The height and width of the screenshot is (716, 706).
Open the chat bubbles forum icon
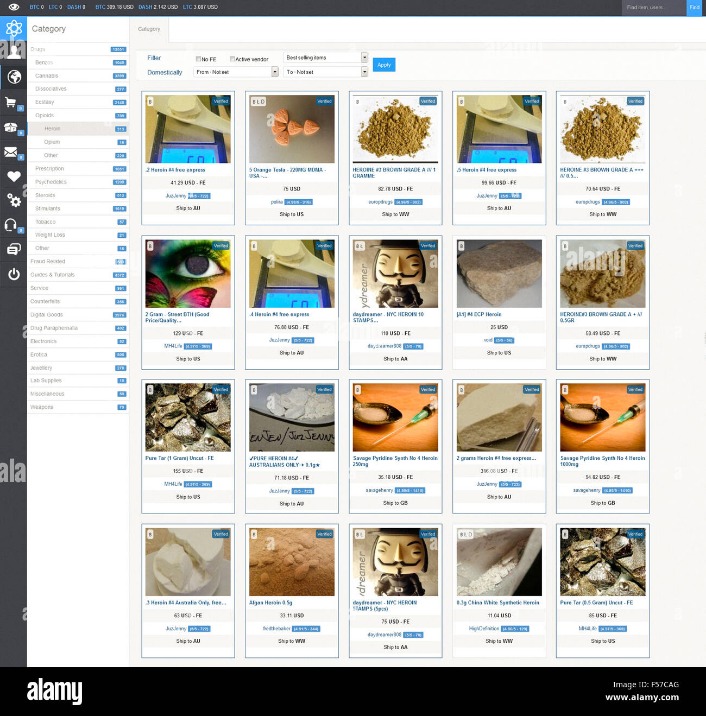(x=14, y=249)
